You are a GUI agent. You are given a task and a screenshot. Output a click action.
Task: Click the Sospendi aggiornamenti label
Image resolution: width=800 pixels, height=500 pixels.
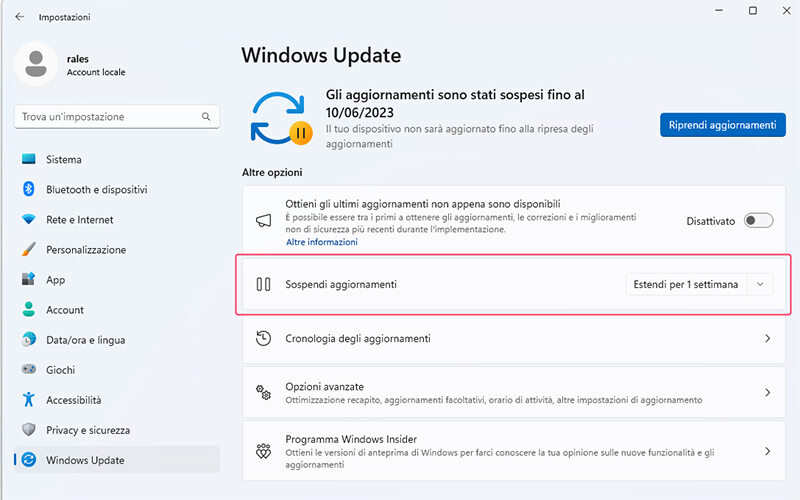click(341, 284)
